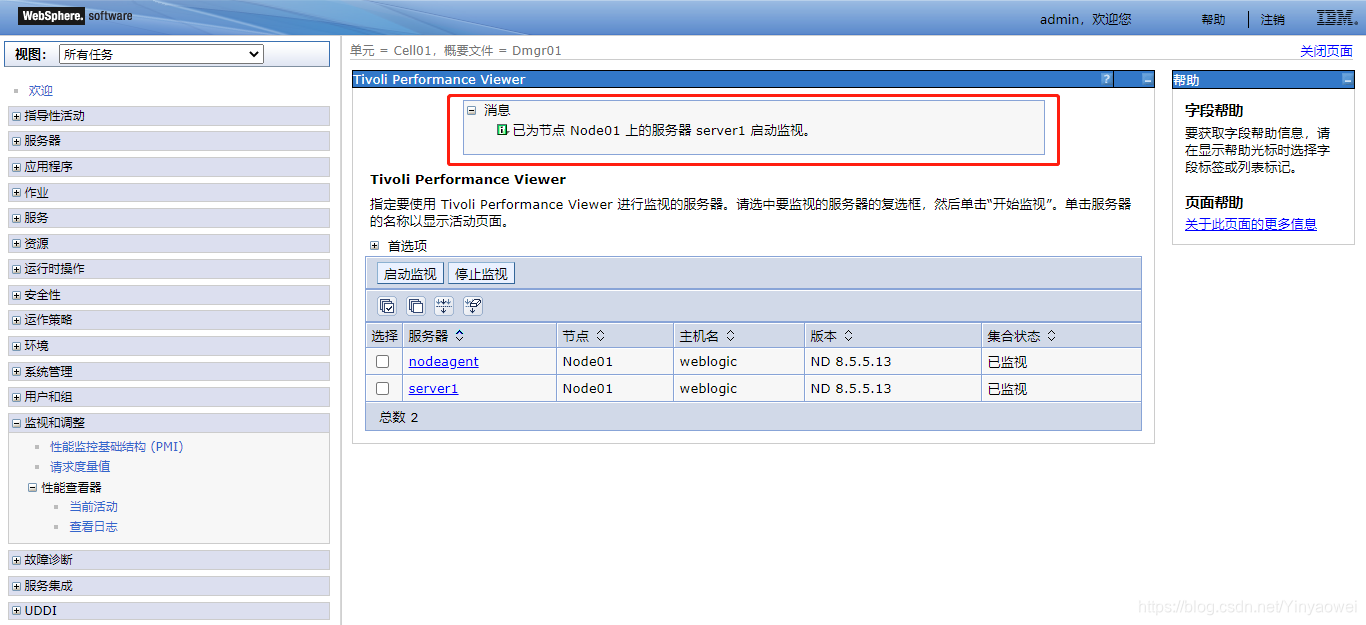This screenshot has height=625, width=1366.
Task: Open the server1 server link
Action: tap(433, 388)
